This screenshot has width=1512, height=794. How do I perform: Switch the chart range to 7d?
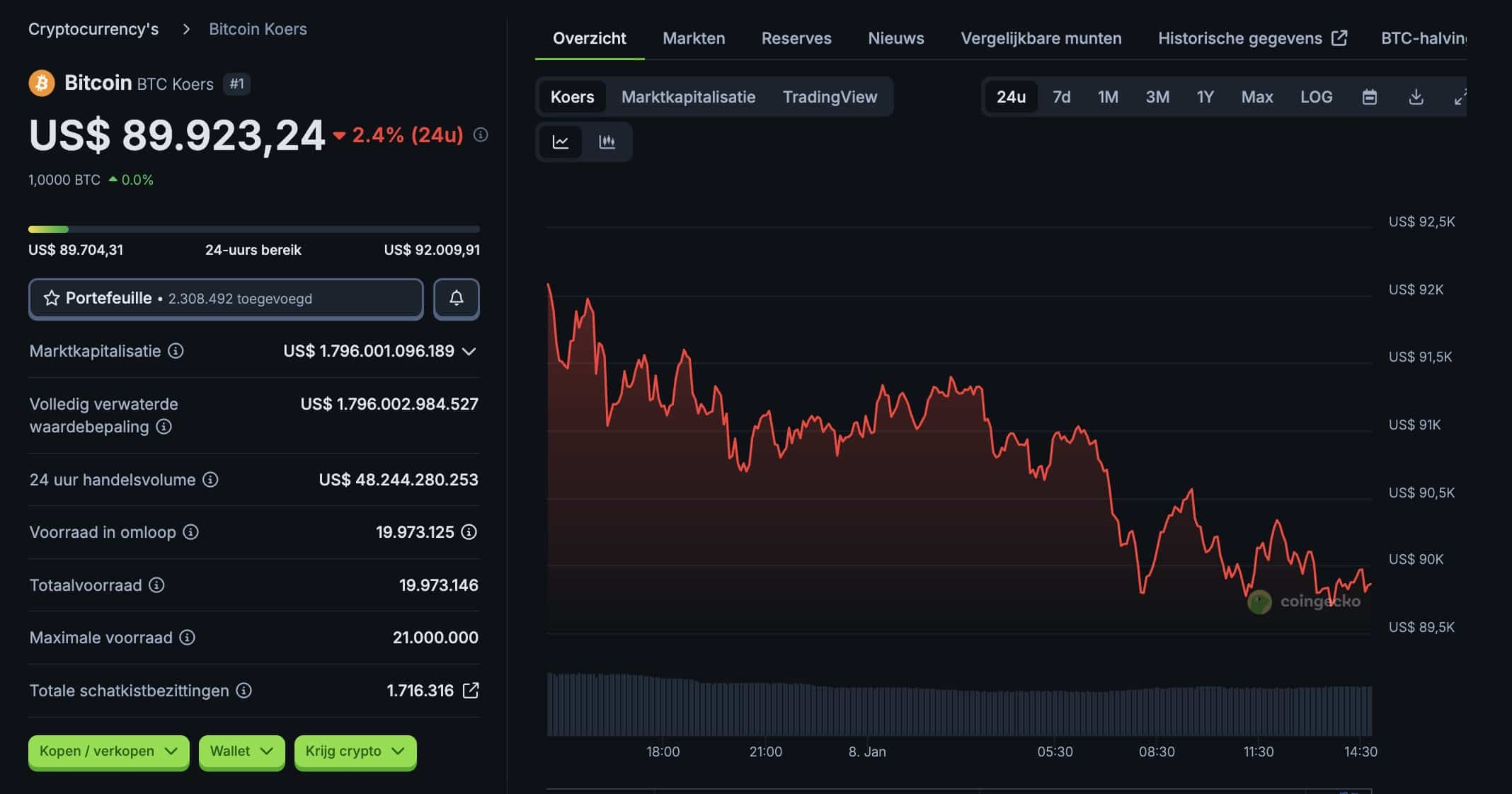click(x=1061, y=97)
